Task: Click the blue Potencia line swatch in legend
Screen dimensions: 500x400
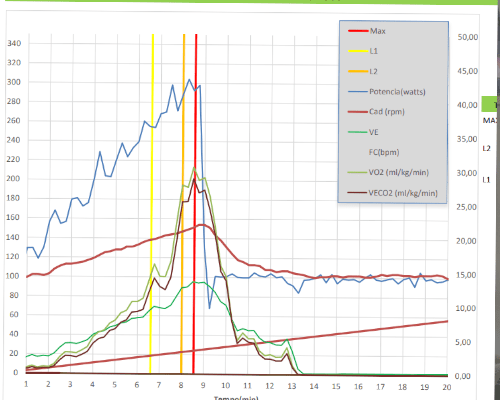Action: pos(358,92)
